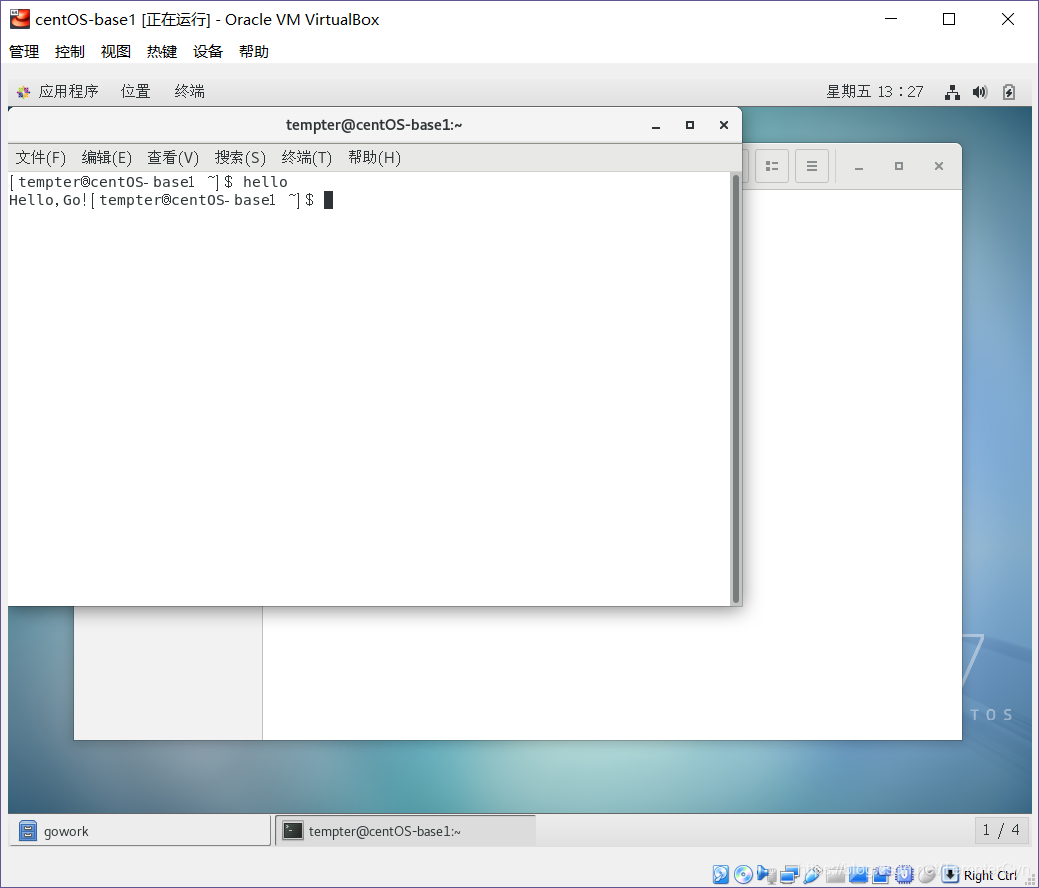This screenshot has width=1039, height=888.
Task: Open the 管理 menu in VirtualBox
Action: (x=24, y=52)
